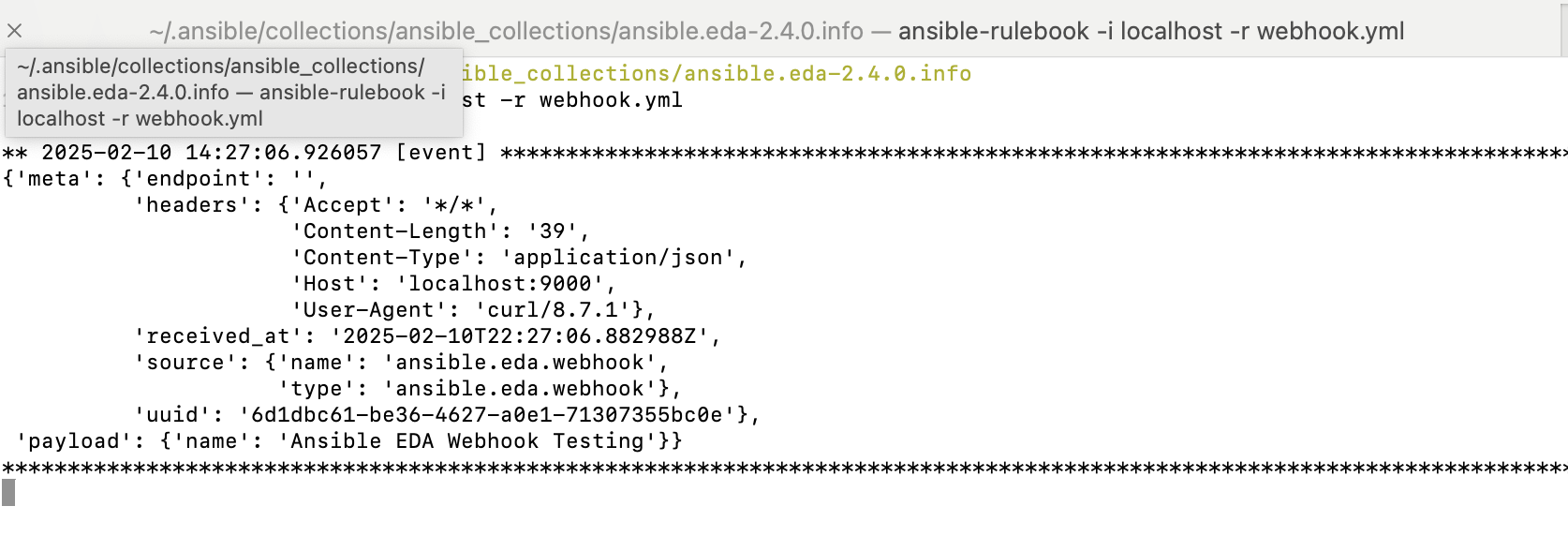1568x536 pixels.
Task: Click the [event] label in output
Action: (441, 152)
